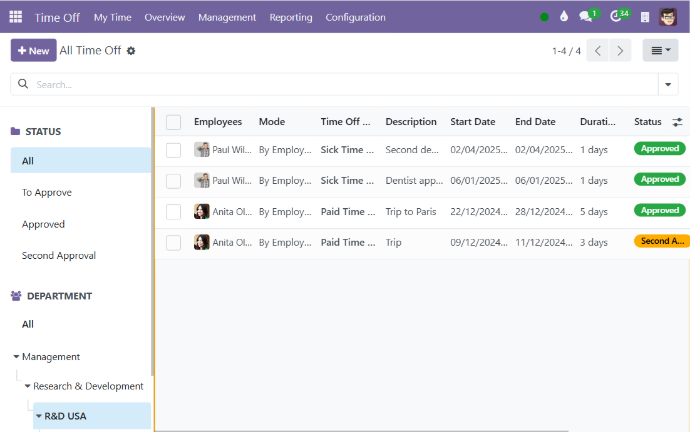690x432 pixels.
Task: Click the user avatar in top bar
Action: [x=669, y=17]
